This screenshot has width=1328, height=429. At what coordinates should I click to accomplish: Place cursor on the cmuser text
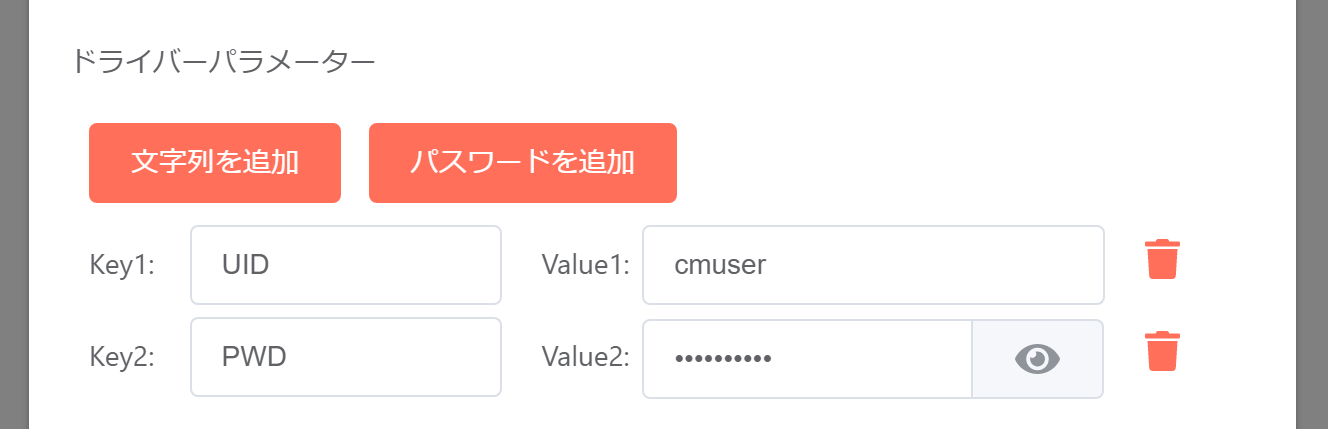coord(720,265)
